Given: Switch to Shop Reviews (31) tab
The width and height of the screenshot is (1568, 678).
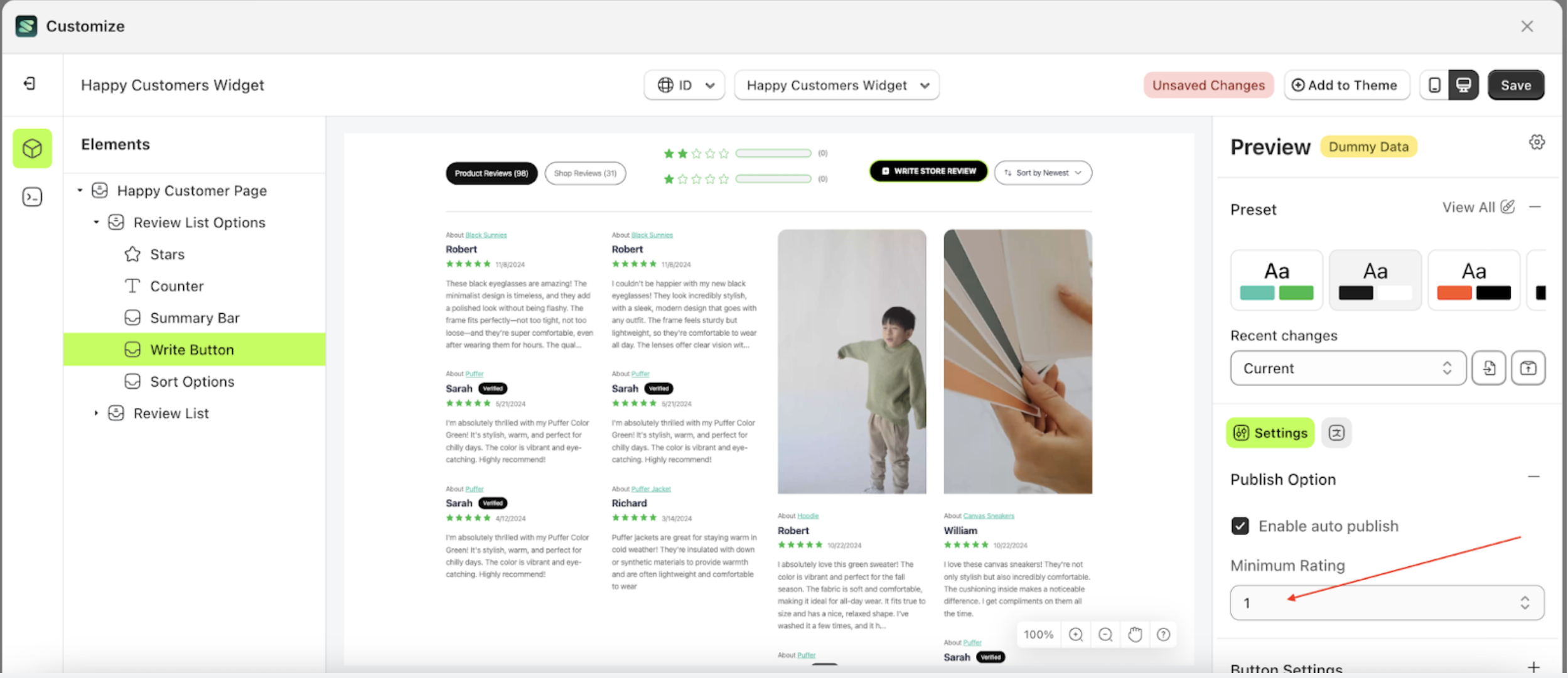Looking at the screenshot, I should click(585, 173).
